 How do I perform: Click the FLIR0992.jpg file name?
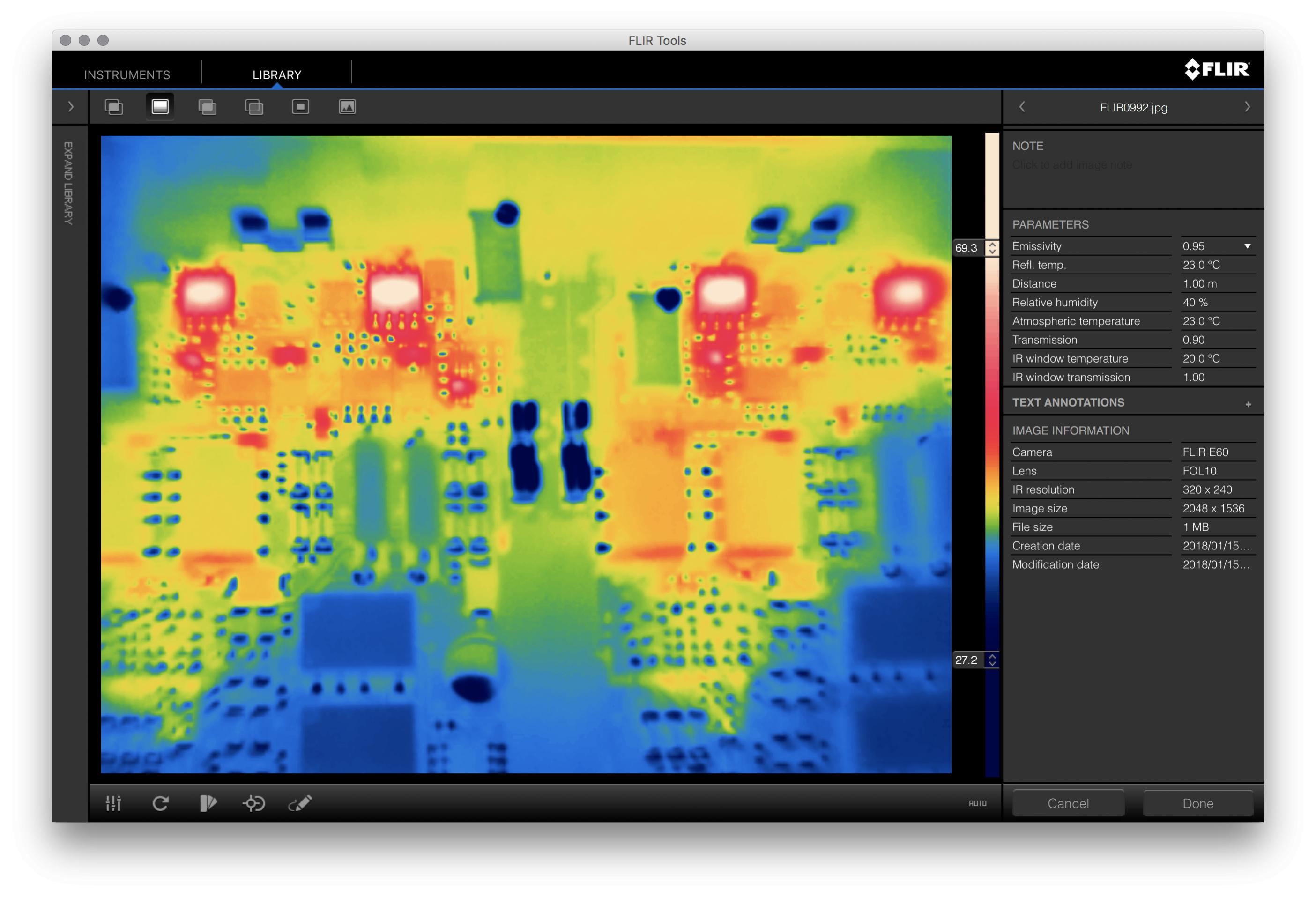(x=1134, y=108)
